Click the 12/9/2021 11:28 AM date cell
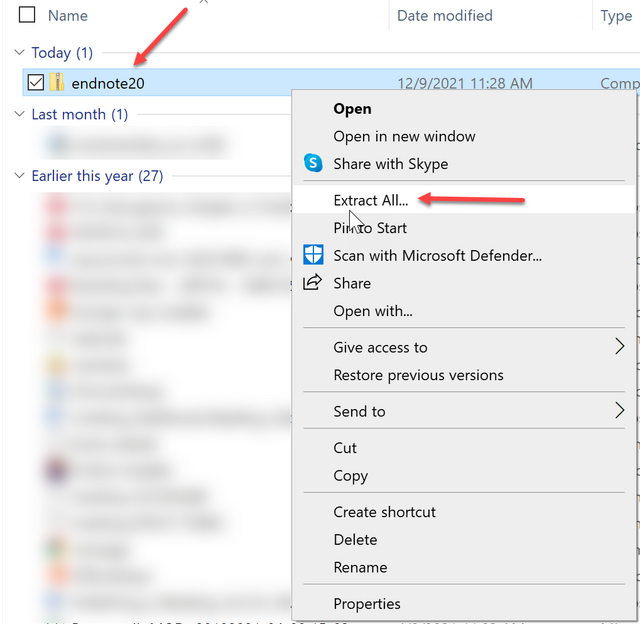The image size is (640, 624). point(465,83)
